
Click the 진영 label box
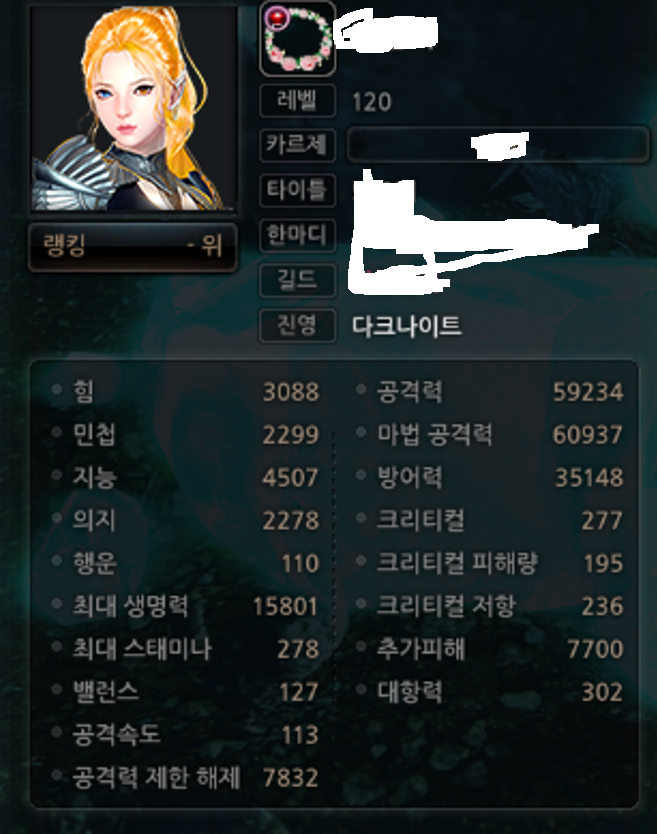click(297, 324)
